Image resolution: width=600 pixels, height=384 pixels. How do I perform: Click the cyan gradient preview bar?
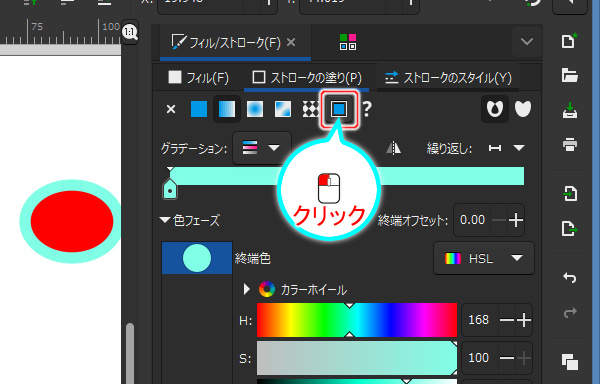coord(347,176)
